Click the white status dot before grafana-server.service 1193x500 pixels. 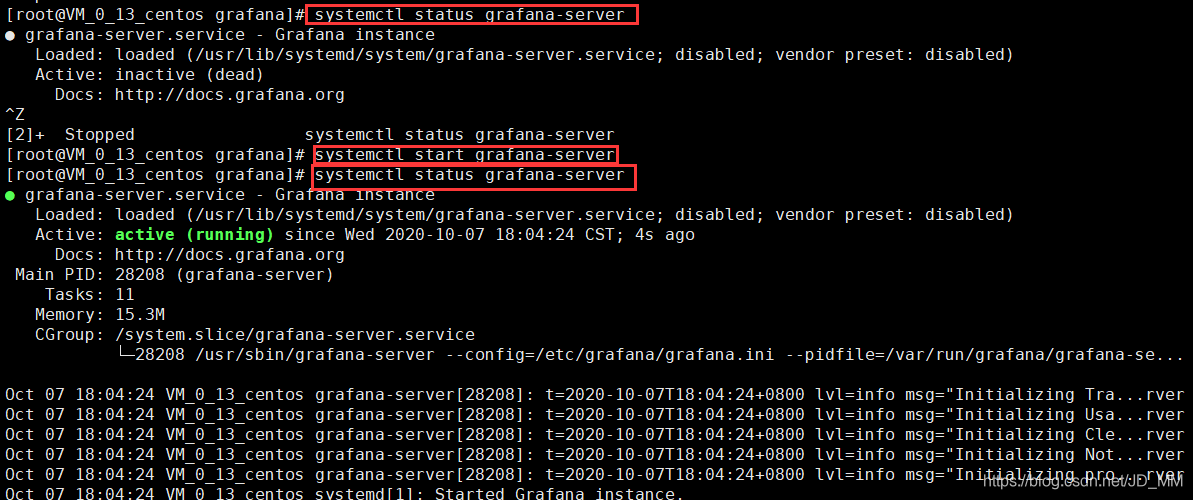10,35
